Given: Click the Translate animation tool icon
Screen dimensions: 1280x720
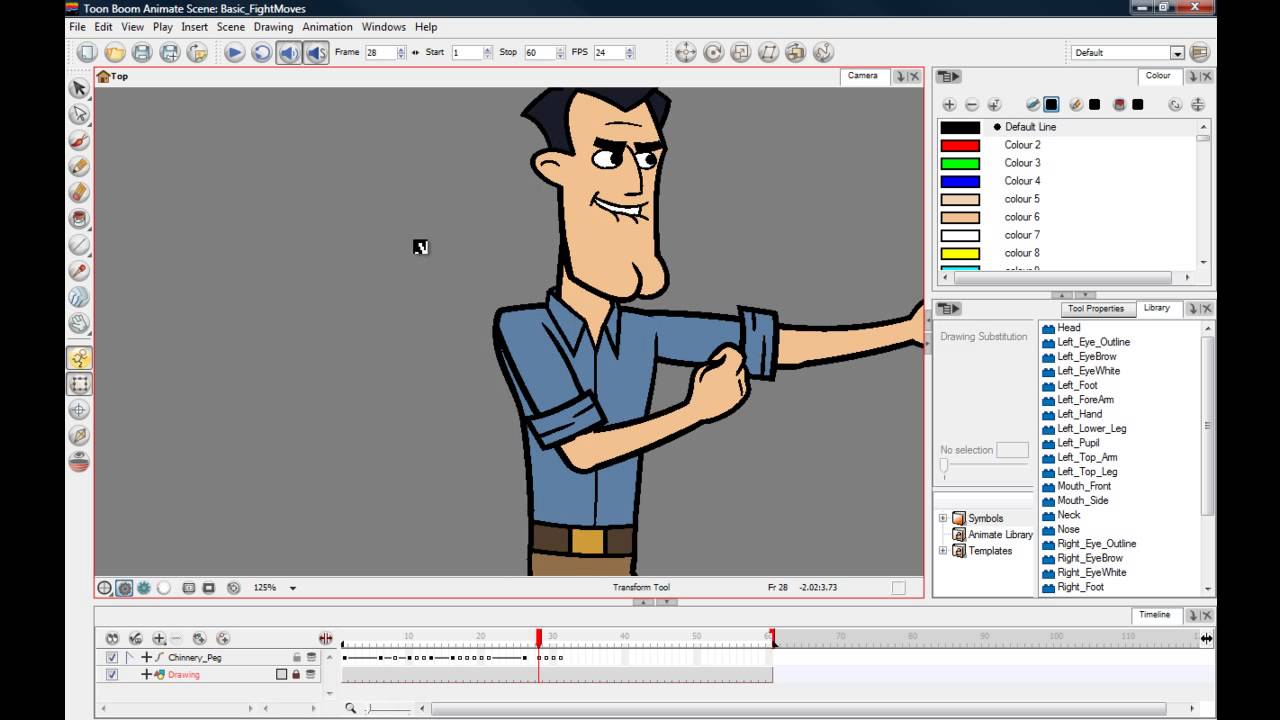Looking at the screenshot, I should [x=686, y=53].
